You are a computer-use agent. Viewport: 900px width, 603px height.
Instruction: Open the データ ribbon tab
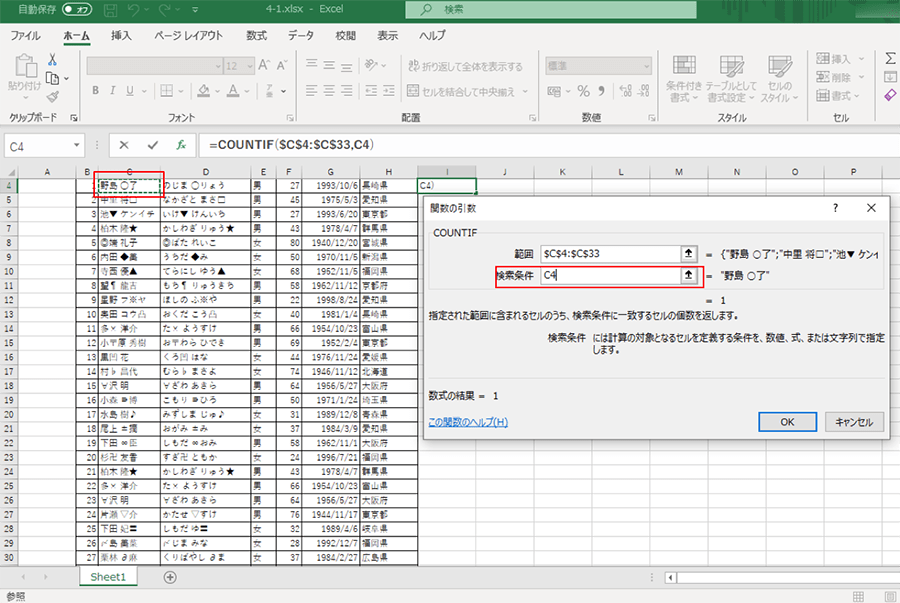[301, 36]
